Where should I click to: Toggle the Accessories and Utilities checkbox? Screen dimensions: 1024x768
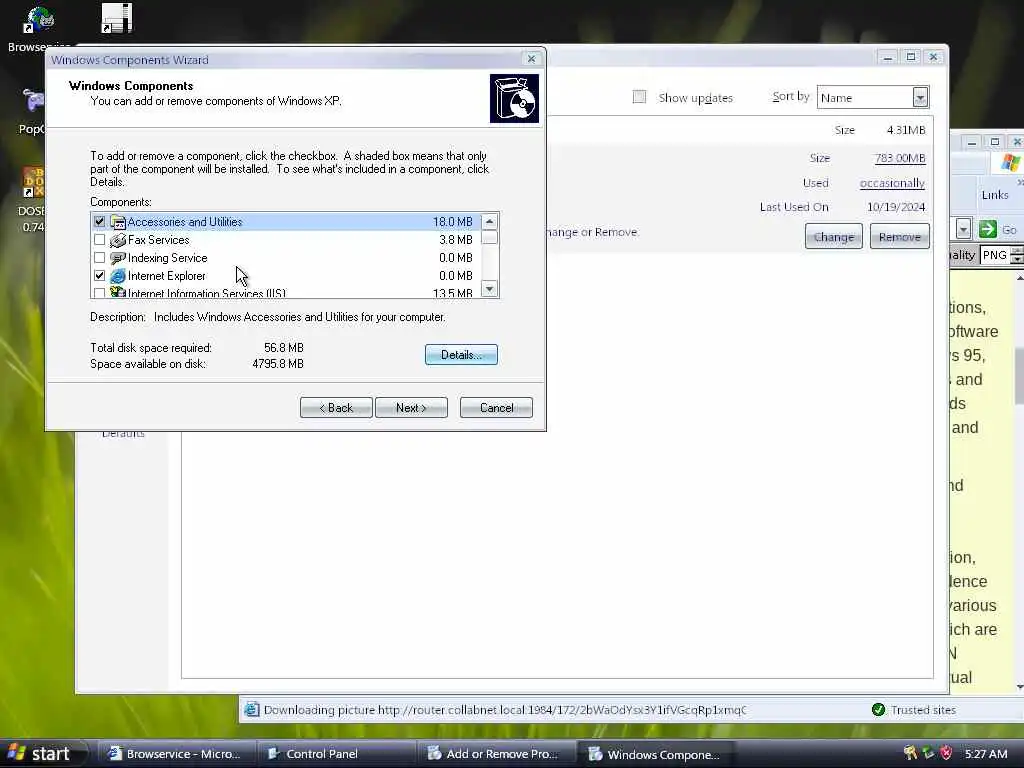click(x=99, y=222)
